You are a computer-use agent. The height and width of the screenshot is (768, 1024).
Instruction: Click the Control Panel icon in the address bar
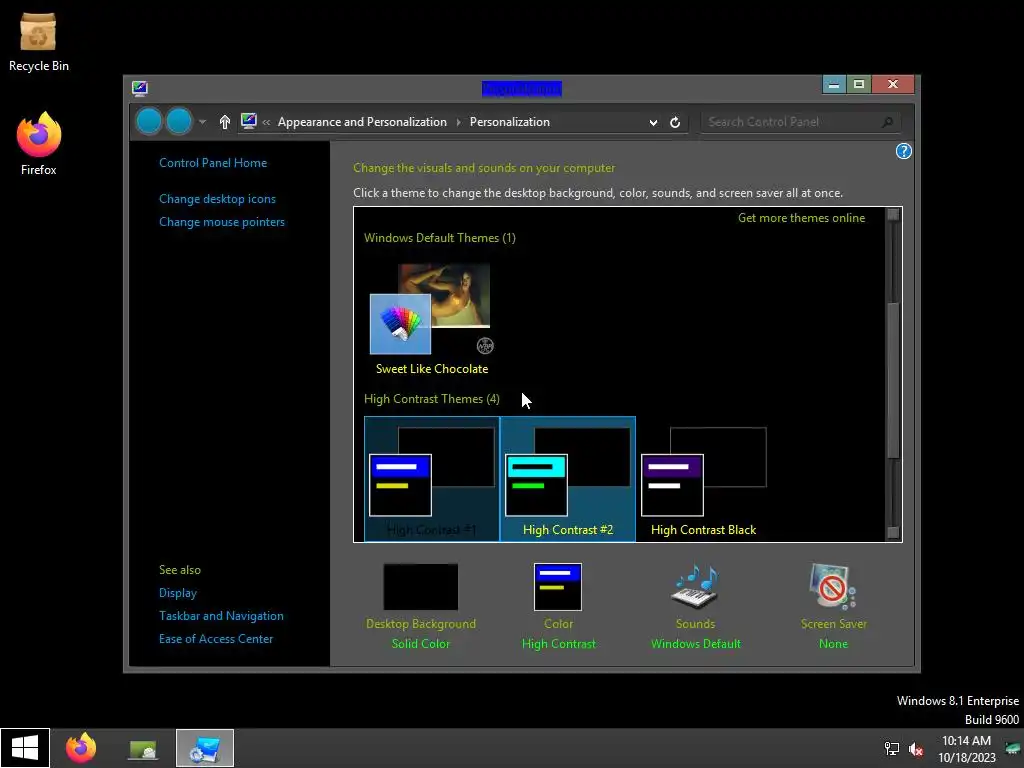pos(249,121)
